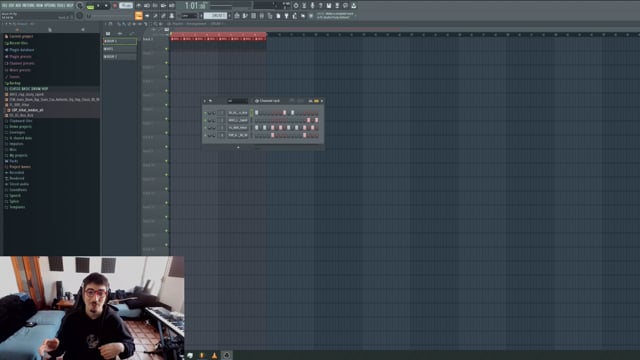Open the Soundfonts folder in browser

click(18, 190)
